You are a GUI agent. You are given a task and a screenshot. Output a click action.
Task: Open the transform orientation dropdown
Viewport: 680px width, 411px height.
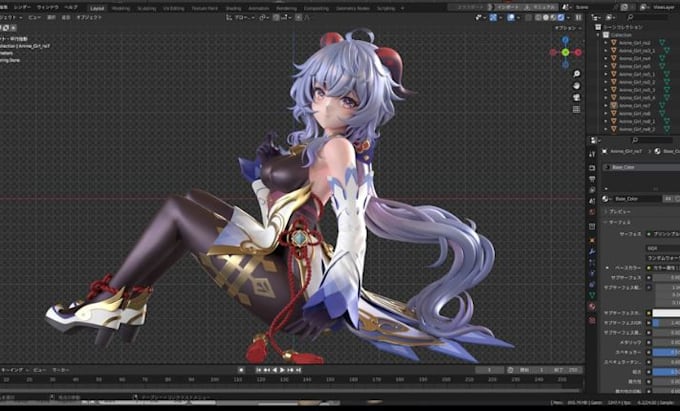[240, 17]
